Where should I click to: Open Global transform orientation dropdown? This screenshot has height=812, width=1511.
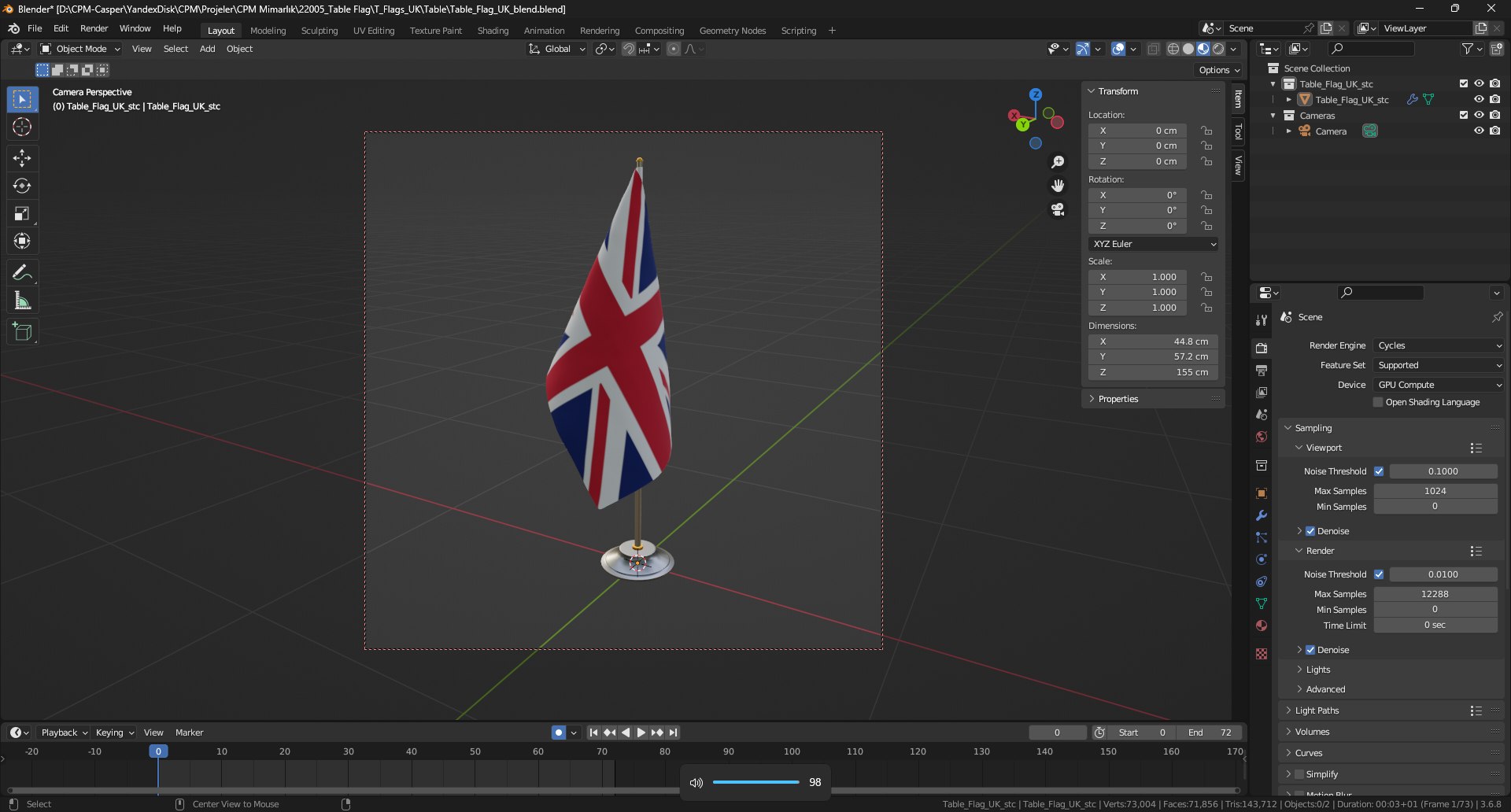[557, 49]
